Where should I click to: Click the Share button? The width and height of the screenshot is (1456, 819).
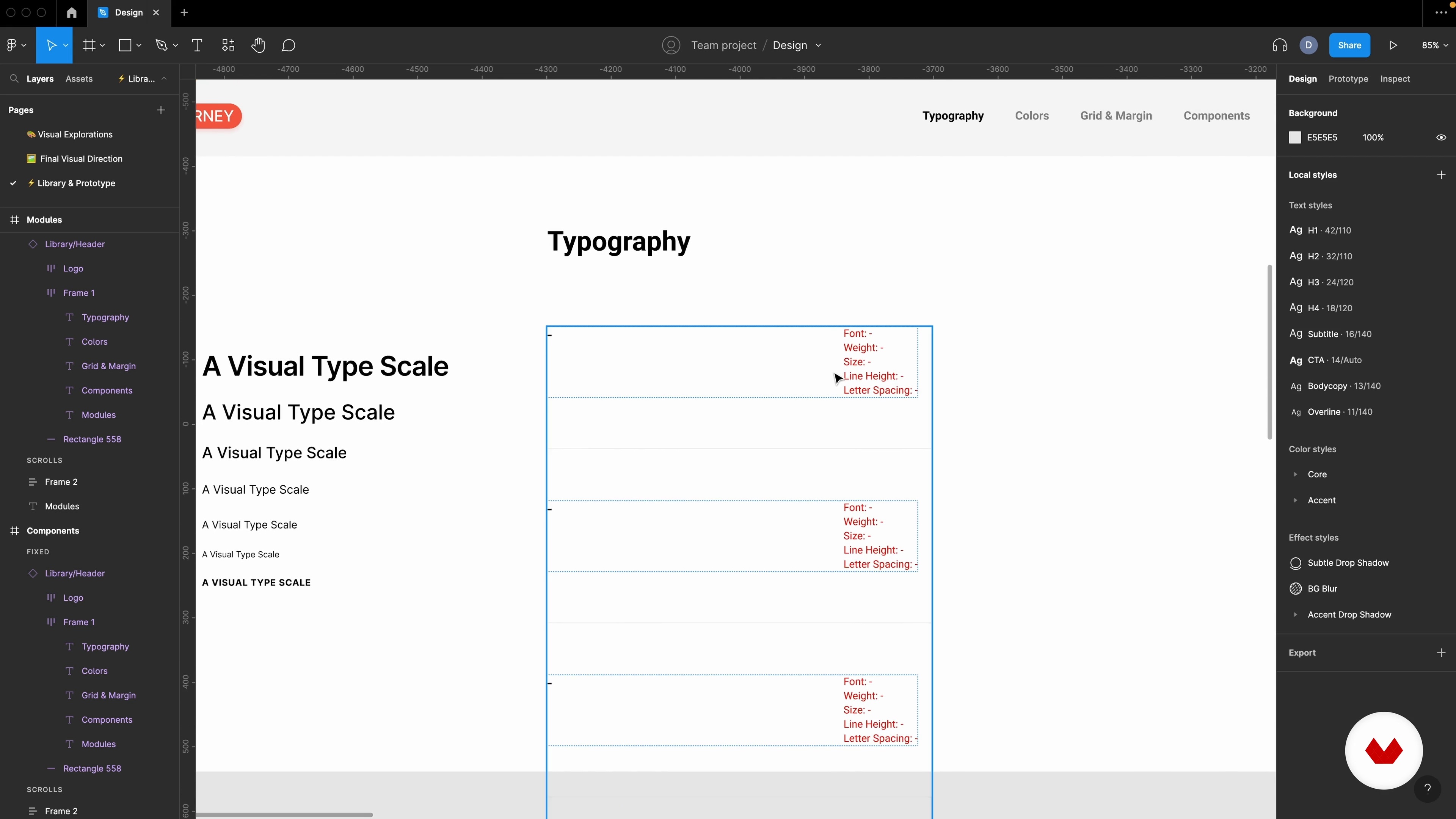coord(1349,45)
